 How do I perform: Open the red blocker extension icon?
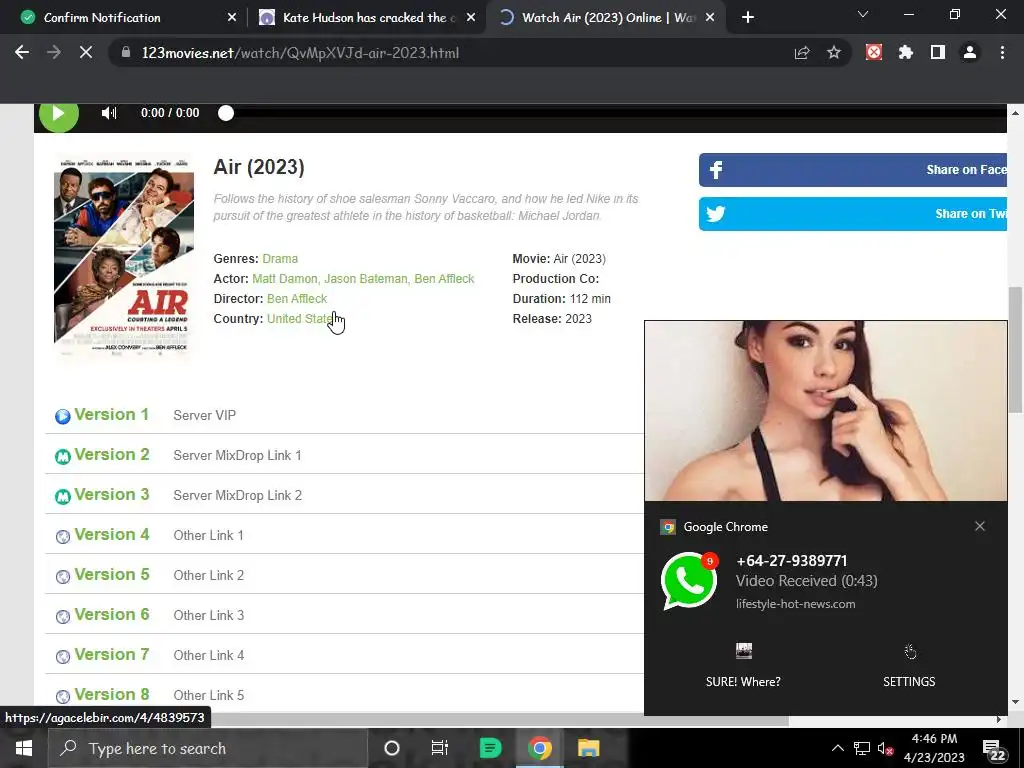tap(874, 52)
